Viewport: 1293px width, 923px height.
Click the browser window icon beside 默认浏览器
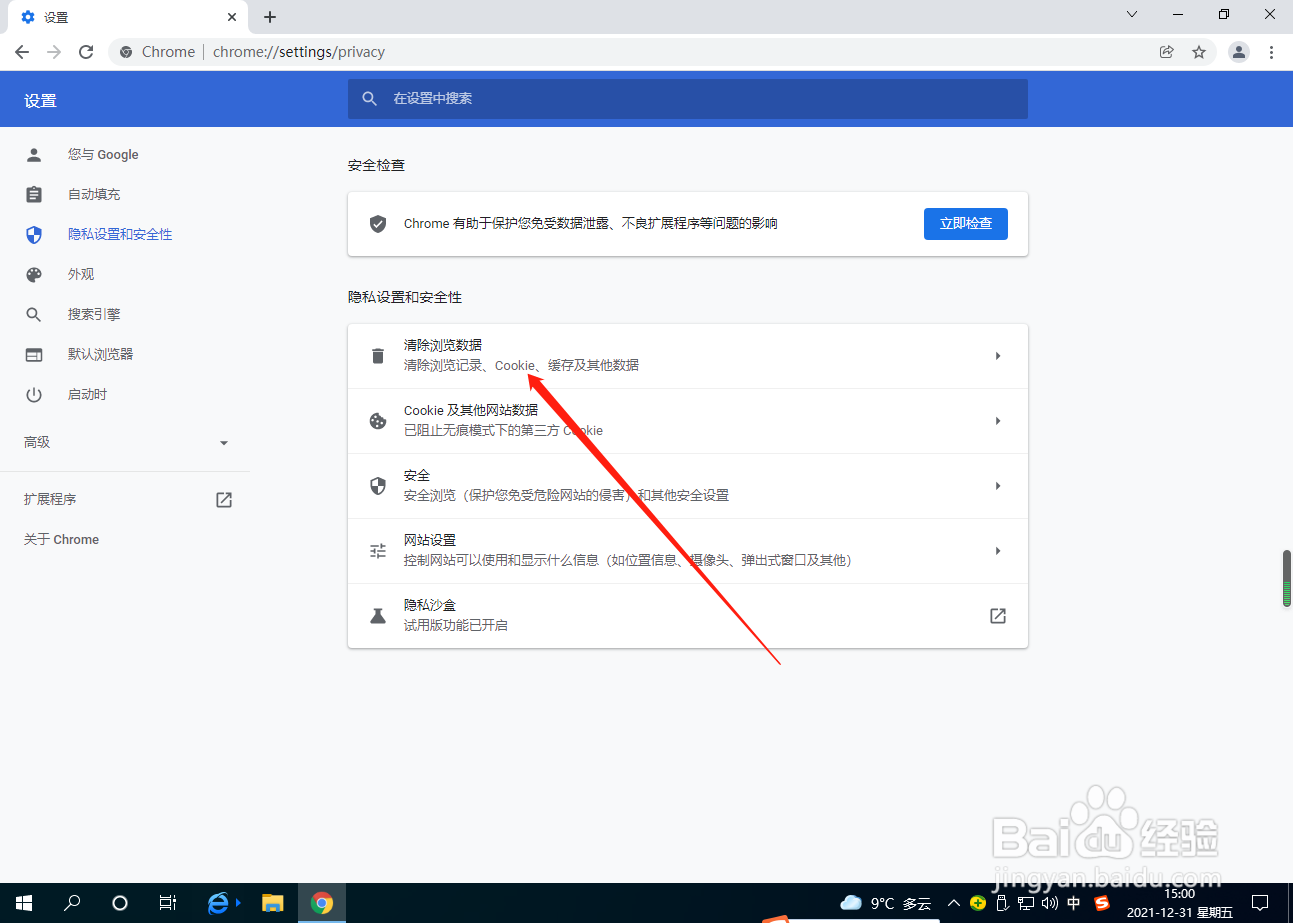pyautogui.click(x=34, y=354)
